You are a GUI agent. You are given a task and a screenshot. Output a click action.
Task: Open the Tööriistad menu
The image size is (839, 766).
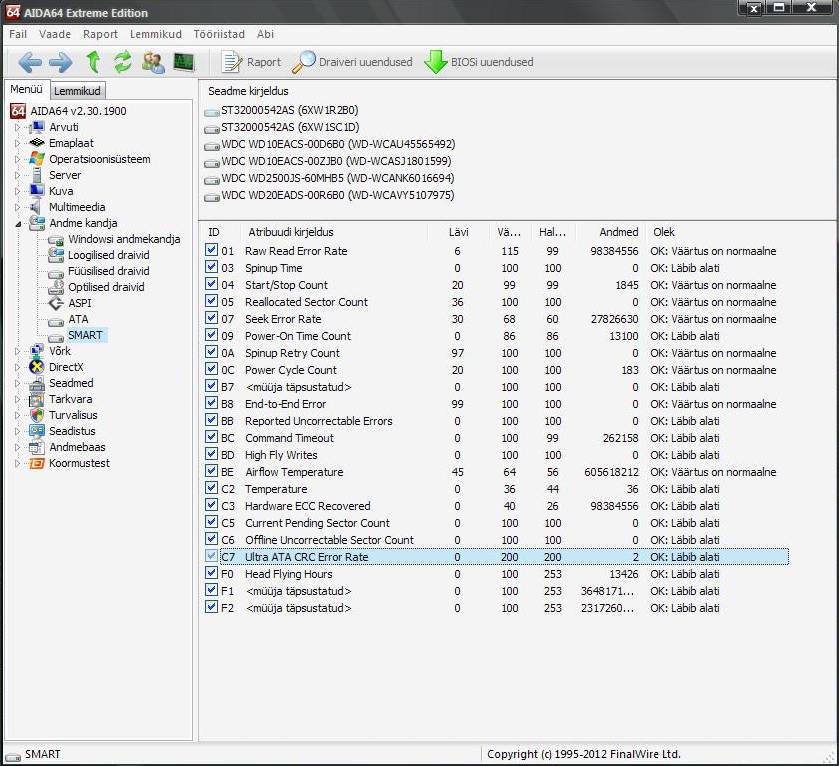coord(219,34)
